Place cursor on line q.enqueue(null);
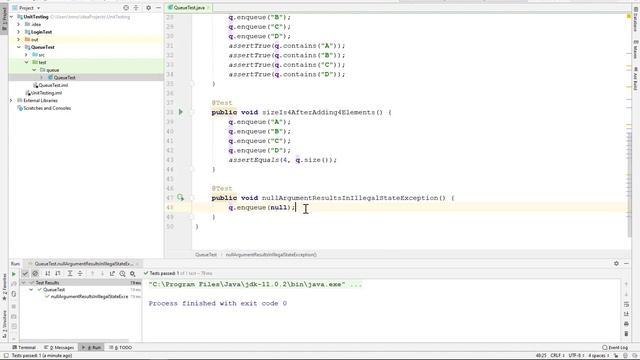Viewport: 640px width, 360px height. tap(262, 207)
